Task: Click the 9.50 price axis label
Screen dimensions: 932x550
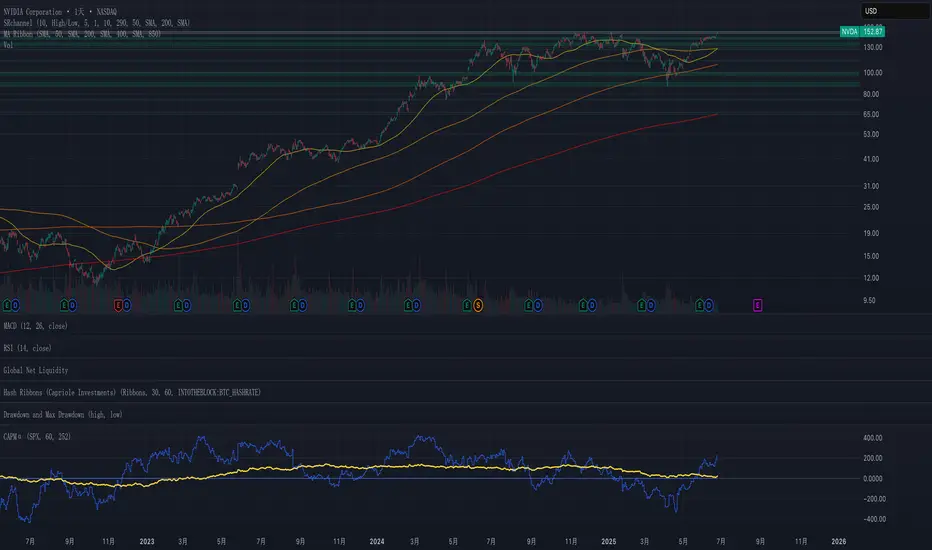Action: point(869,300)
